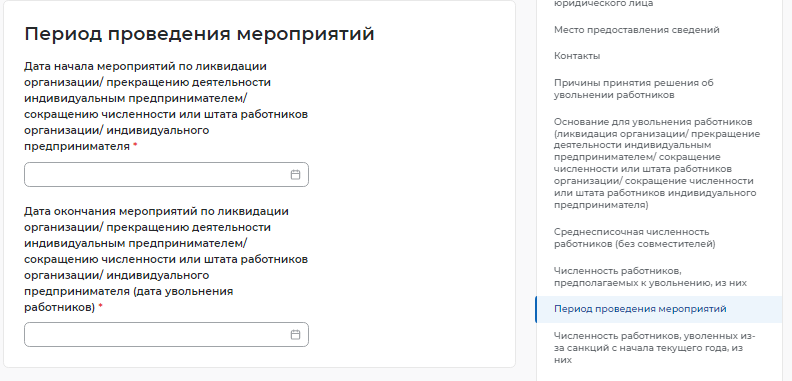Click the 'Дата начала мероприятий' field label
This screenshot has height=381, width=792.
(166, 106)
